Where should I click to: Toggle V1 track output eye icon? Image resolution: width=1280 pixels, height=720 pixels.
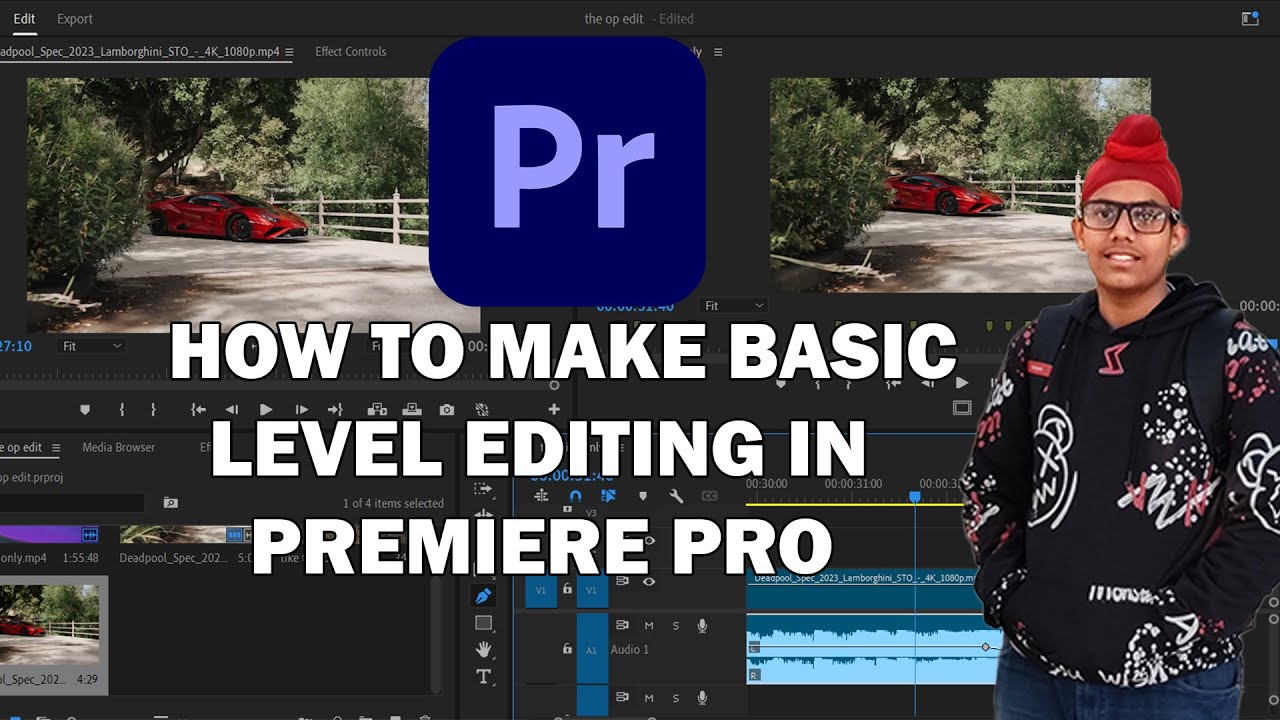649,581
